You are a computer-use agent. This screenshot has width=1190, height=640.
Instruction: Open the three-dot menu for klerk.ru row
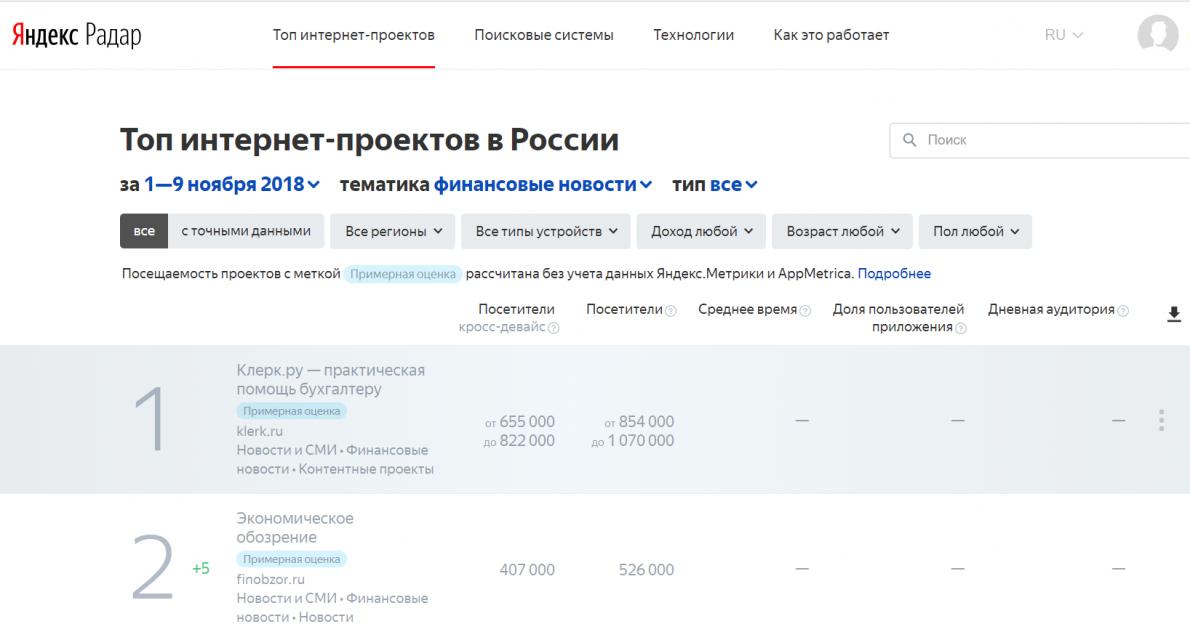[x=1161, y=420]
